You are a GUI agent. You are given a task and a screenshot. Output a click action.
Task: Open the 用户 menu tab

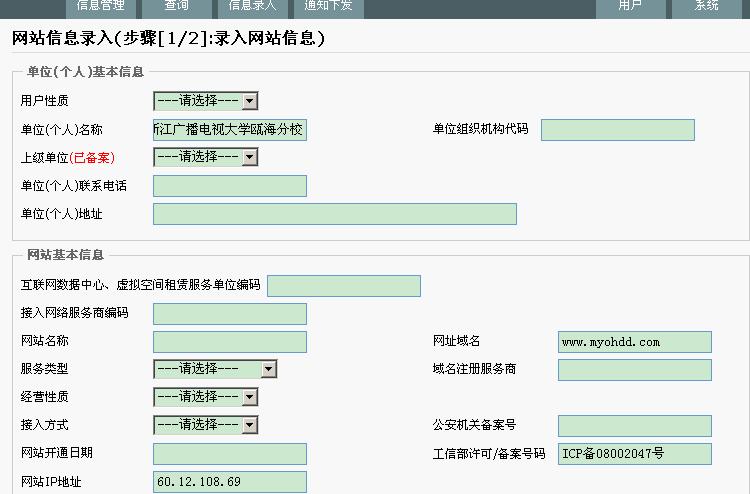tap(630, 6)
